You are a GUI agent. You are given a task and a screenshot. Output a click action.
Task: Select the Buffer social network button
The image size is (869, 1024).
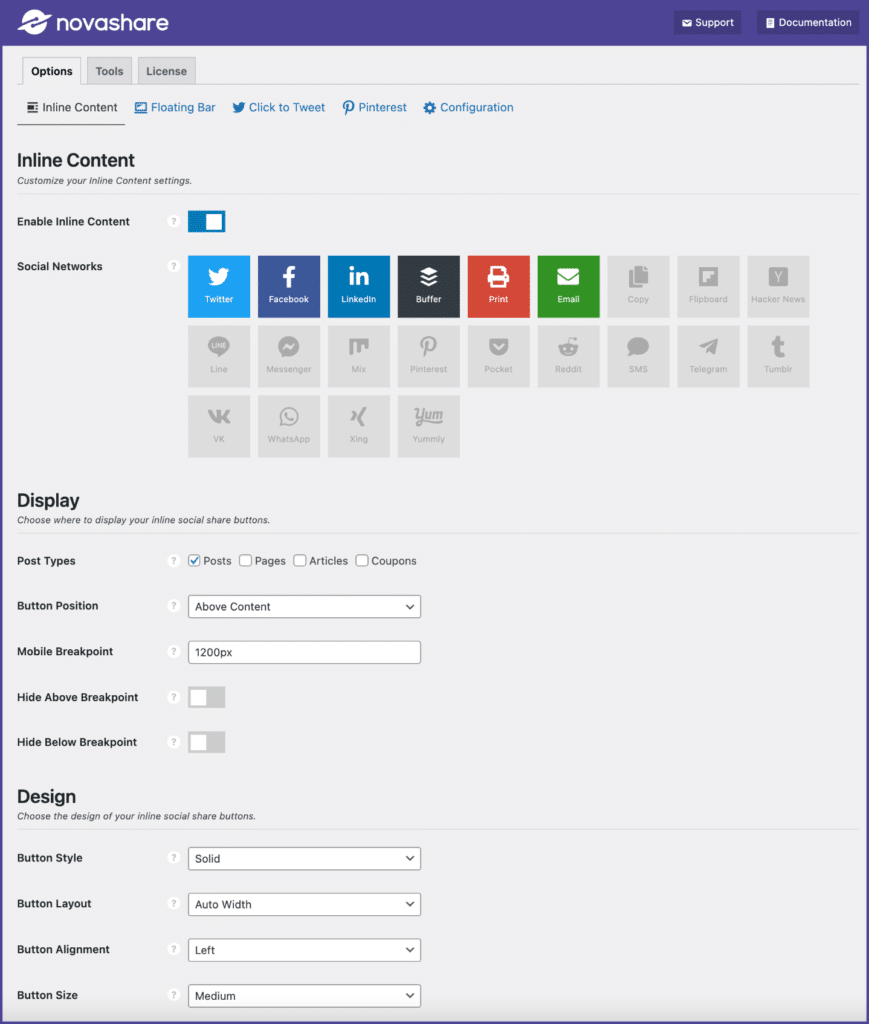(x=428, y=287)
